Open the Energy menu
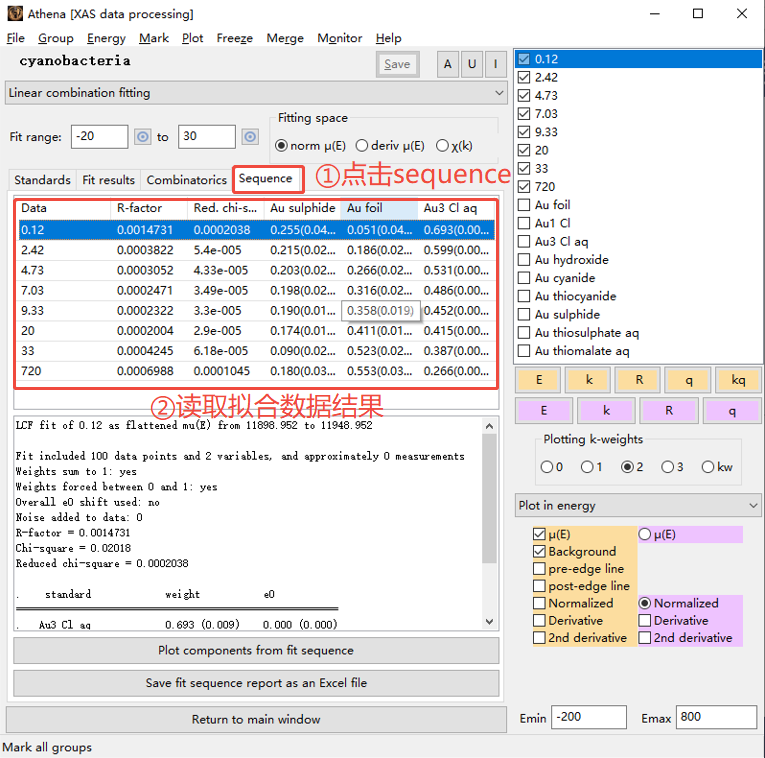The image size is (765, 758). tap(106, 38)
